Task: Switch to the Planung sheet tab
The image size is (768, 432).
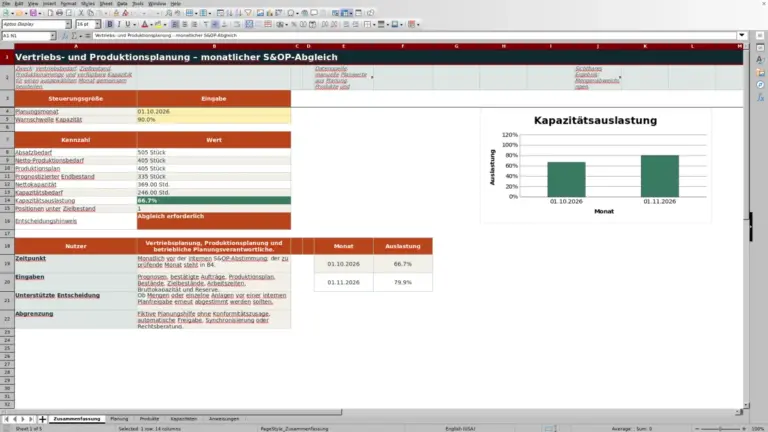Action: [119, 419]
